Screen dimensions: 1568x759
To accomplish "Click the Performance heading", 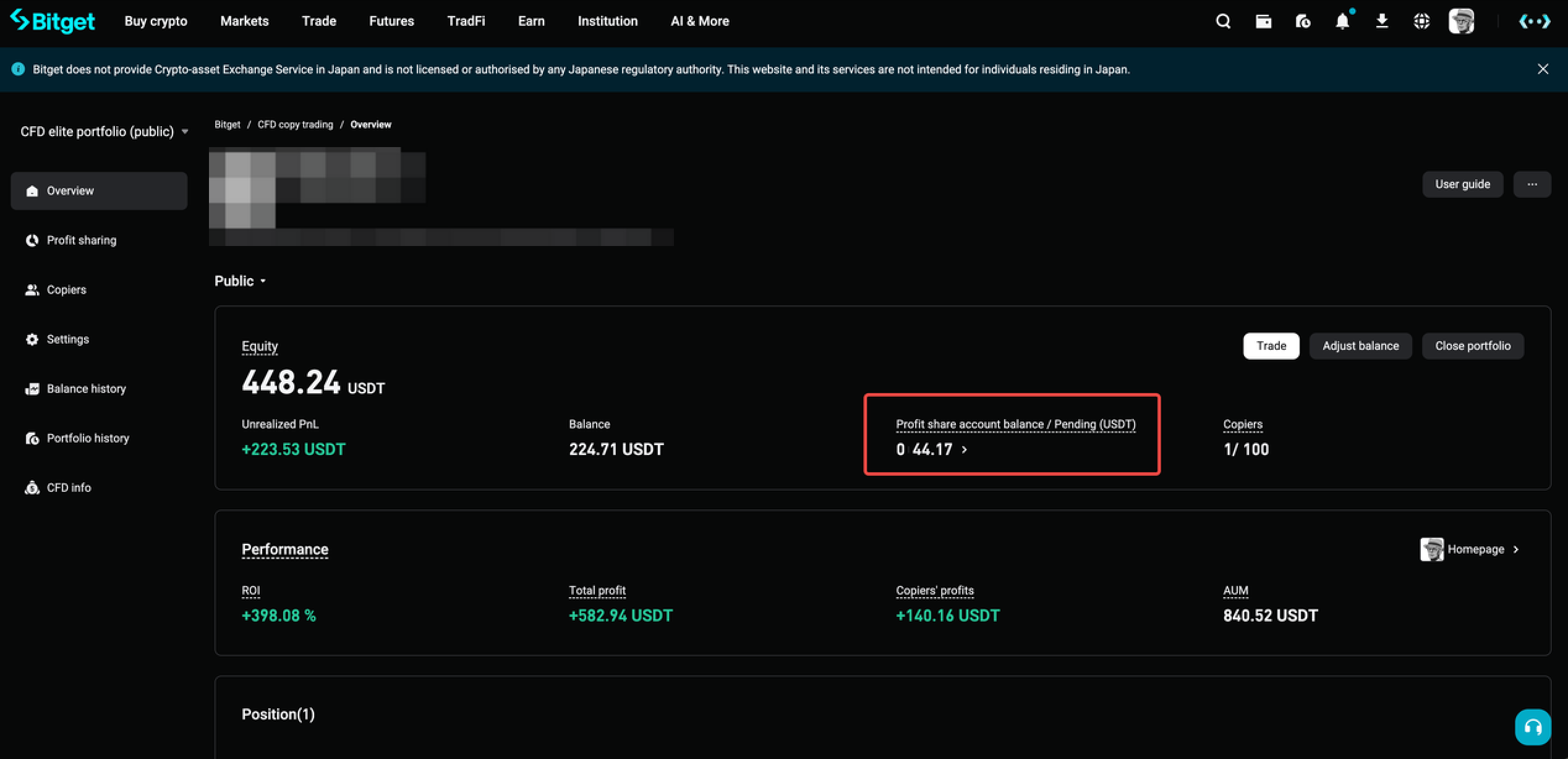I will pos(285,549).
